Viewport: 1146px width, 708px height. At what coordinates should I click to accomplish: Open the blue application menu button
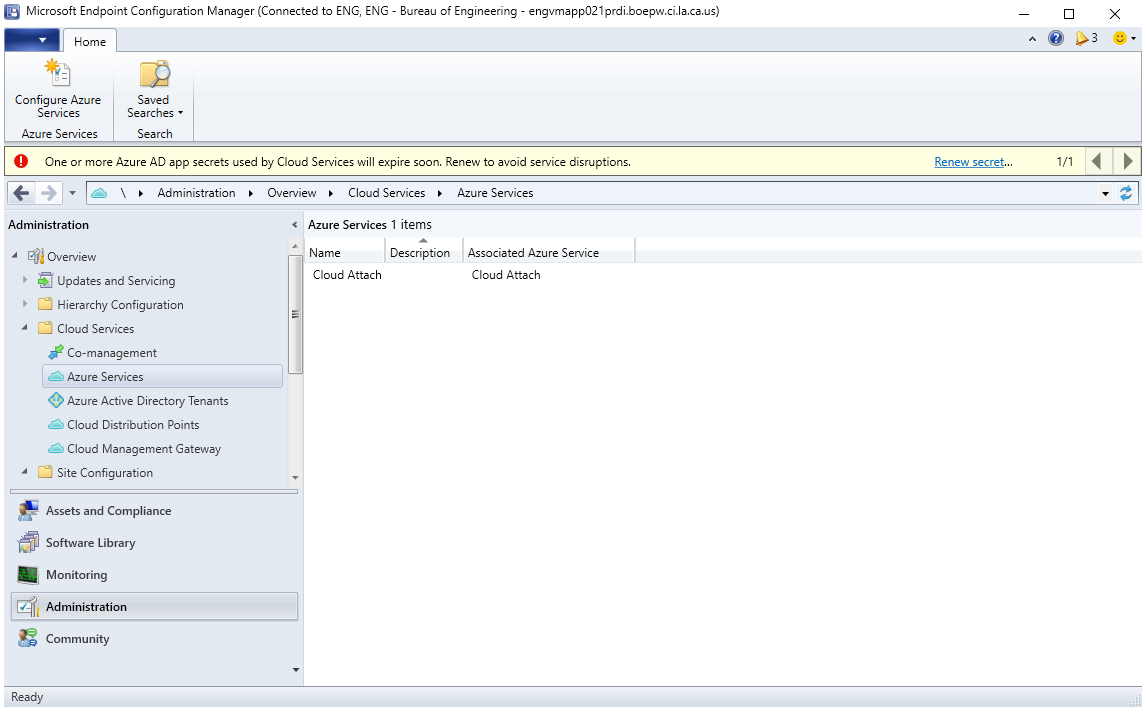tap(31, 40)
